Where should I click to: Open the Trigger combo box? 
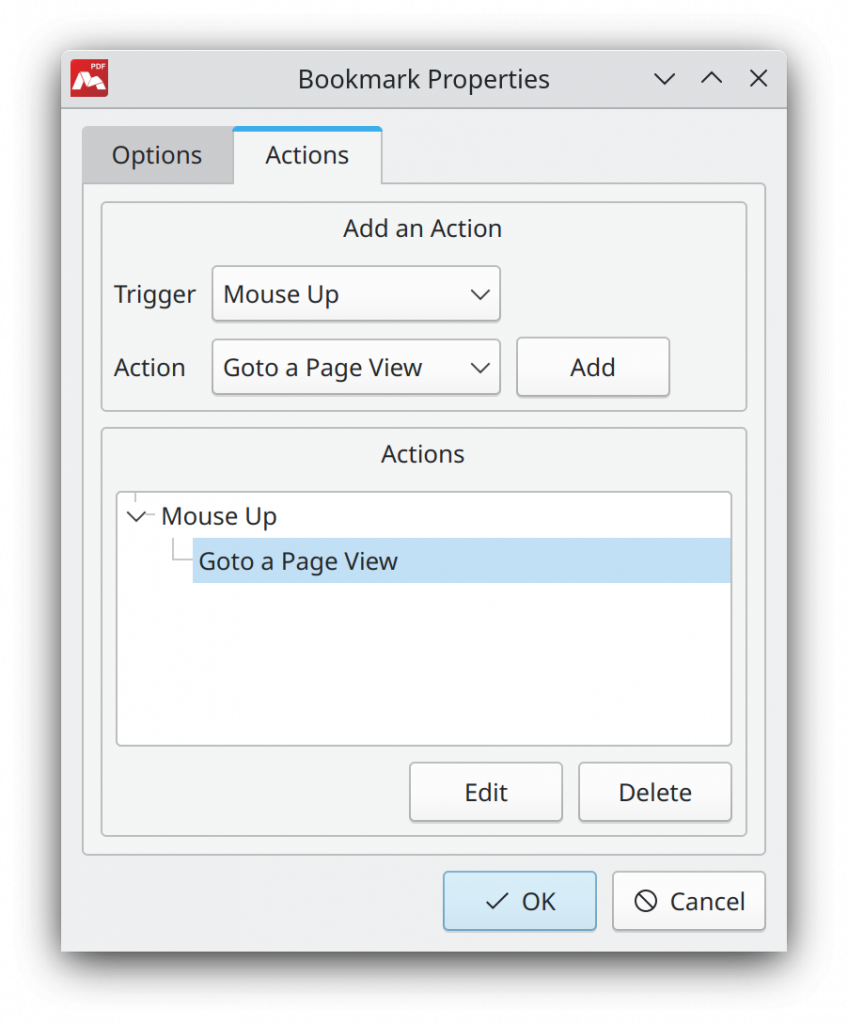(x=356, y=294)
